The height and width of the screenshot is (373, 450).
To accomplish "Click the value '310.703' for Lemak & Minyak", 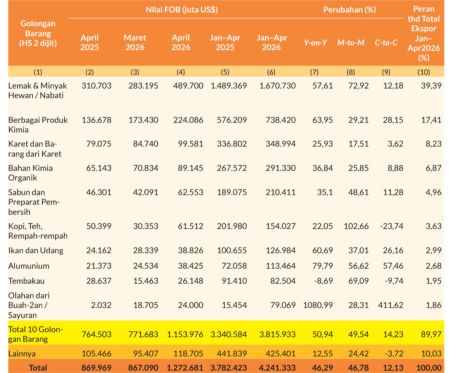I will [x=96, y=86].
